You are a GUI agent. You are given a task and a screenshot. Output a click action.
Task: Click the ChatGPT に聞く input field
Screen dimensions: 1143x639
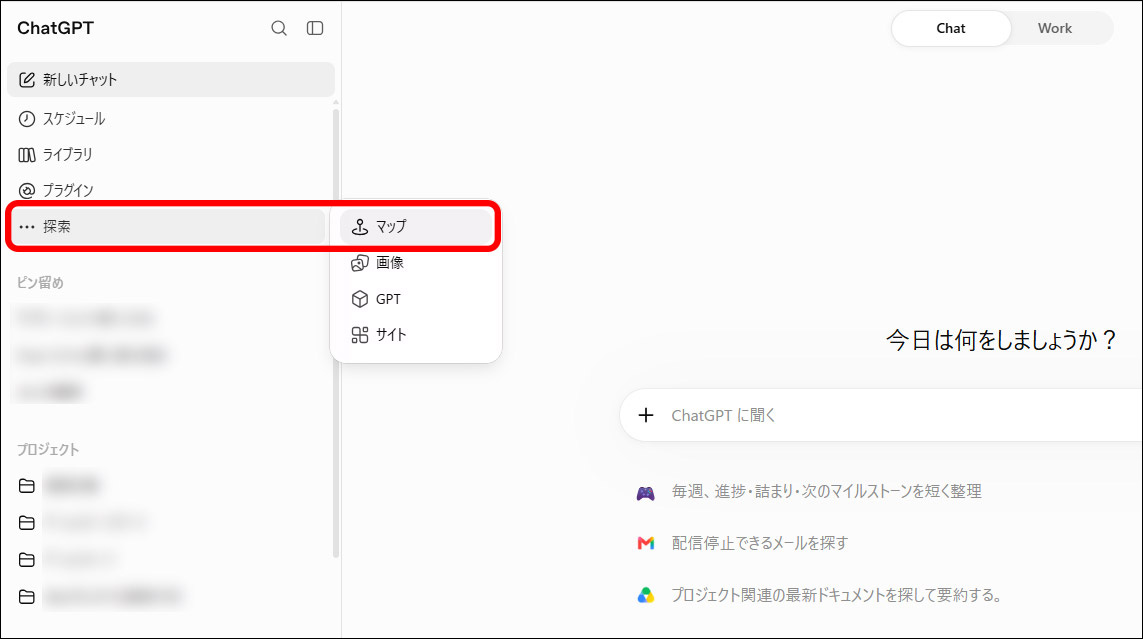tap(881, 415)
